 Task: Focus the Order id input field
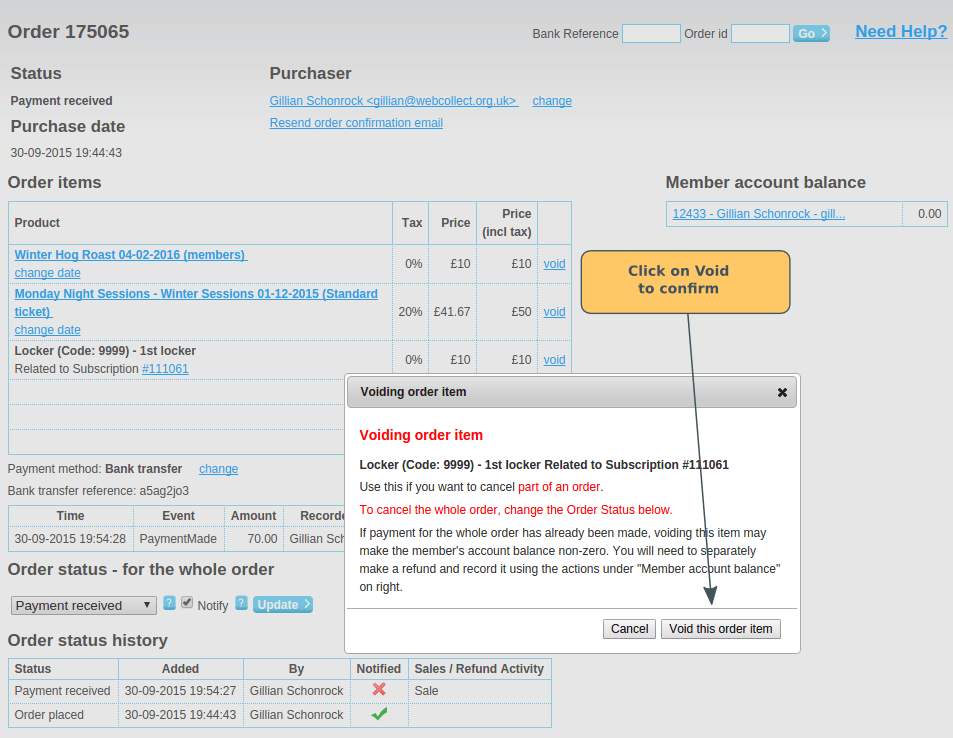(x=760, y=33)
